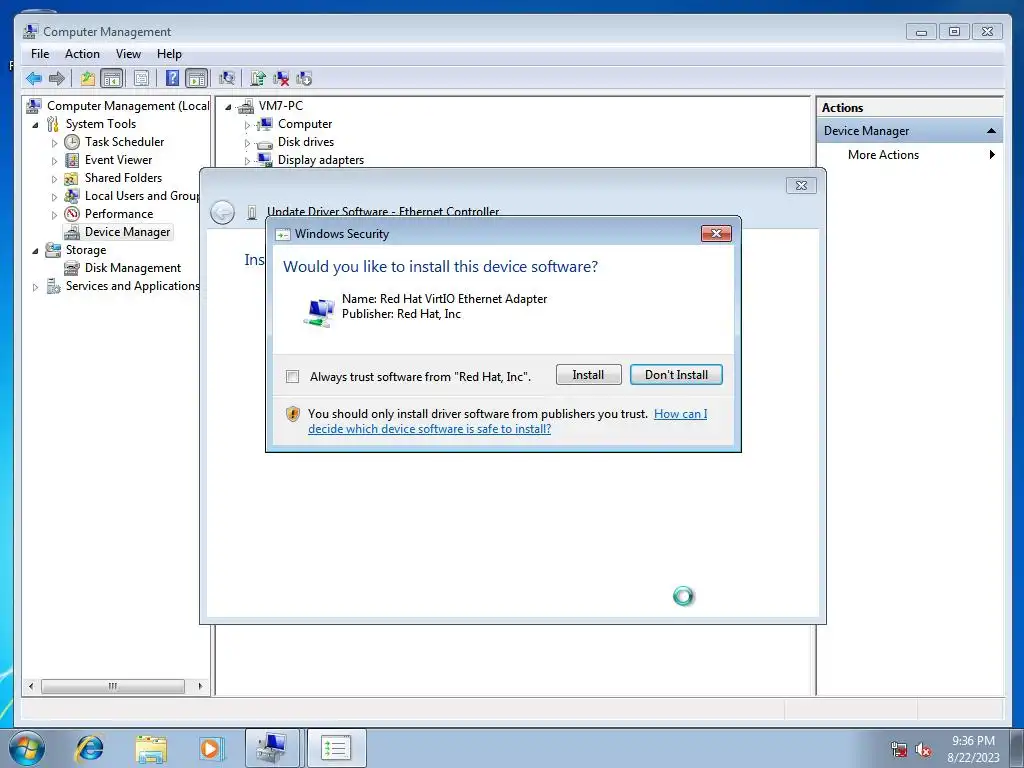Click the taskbar clock showing 9:36 PM

click(x=973, y=749)
